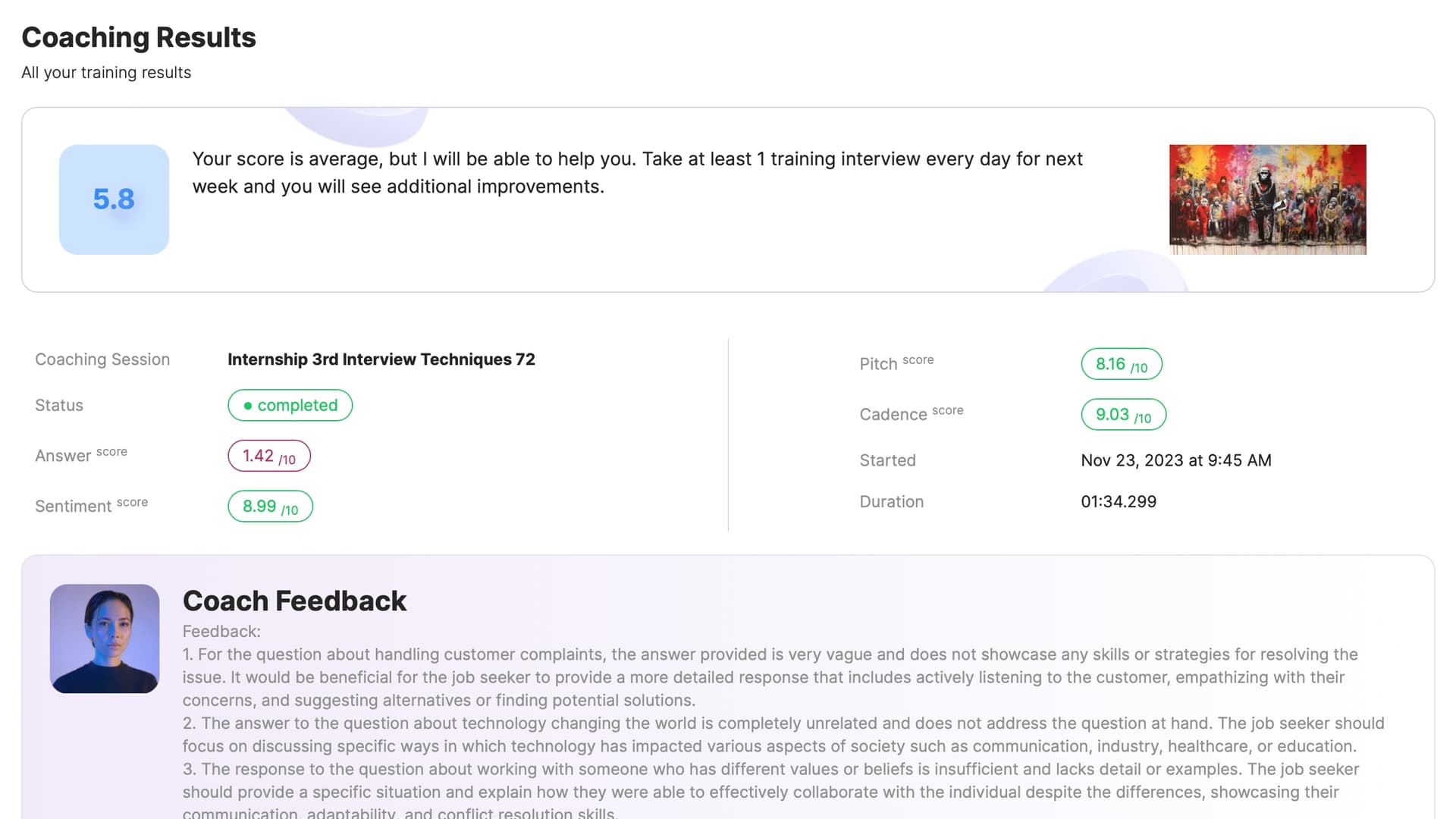1456x819 pixels.
Task: Click the Coaching Session label
Action: point(102,359)
